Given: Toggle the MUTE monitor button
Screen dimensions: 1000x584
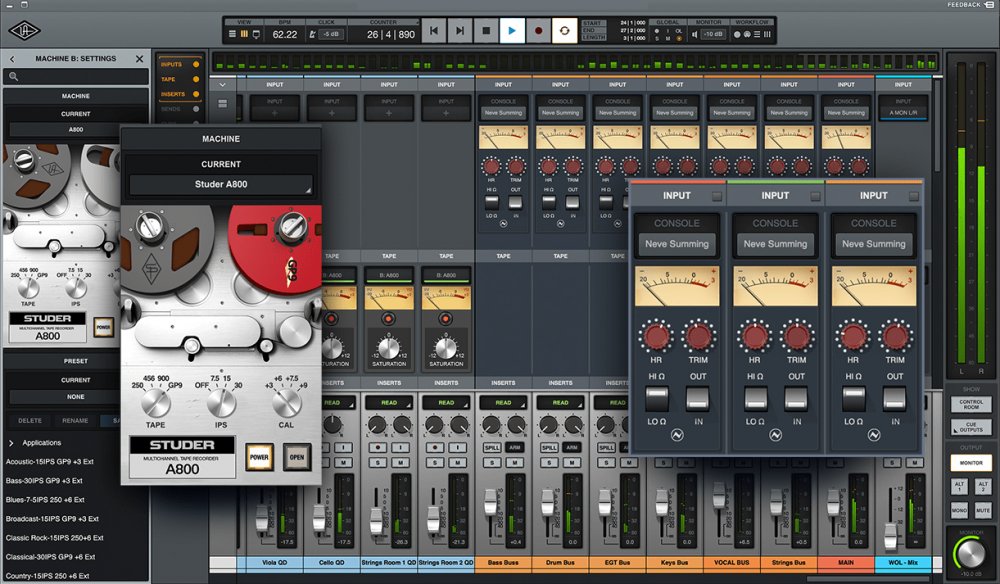Looking at the screenshot, I should click(x=983, y=511).
